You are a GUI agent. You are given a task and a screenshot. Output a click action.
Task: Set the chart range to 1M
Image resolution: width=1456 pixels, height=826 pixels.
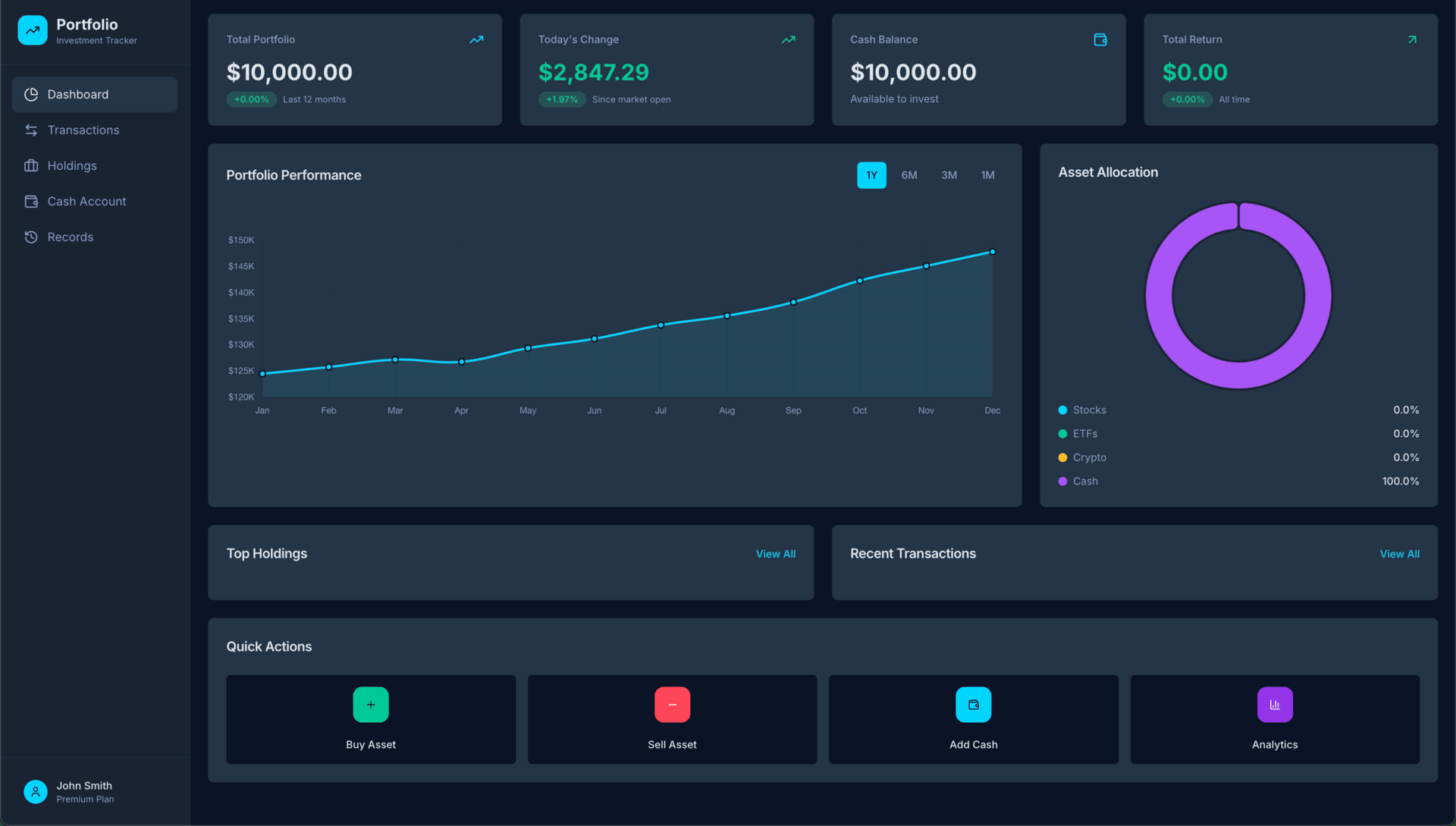click(987, 175)
